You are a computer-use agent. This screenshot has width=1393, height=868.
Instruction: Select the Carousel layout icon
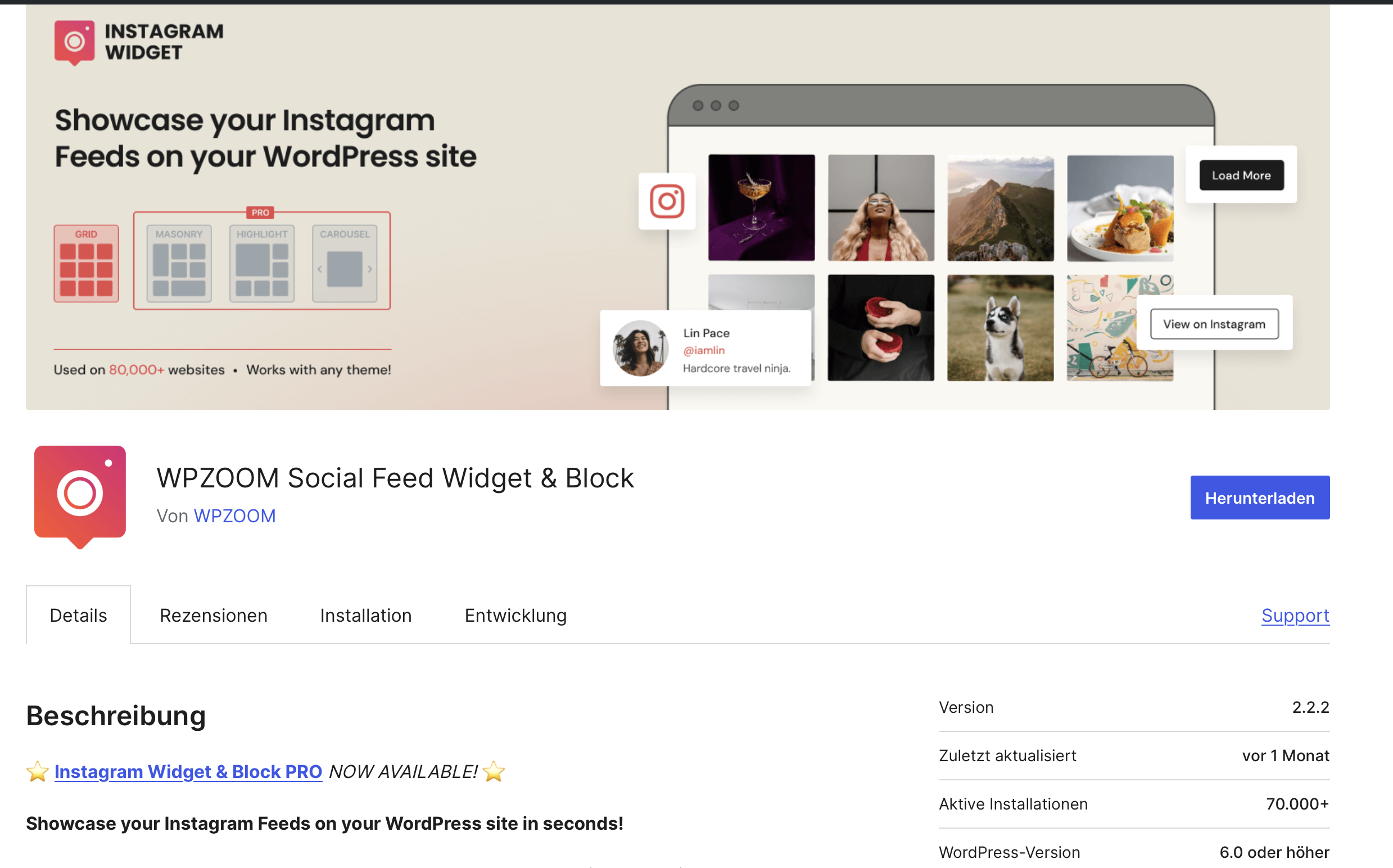click(x=345, y=263)
